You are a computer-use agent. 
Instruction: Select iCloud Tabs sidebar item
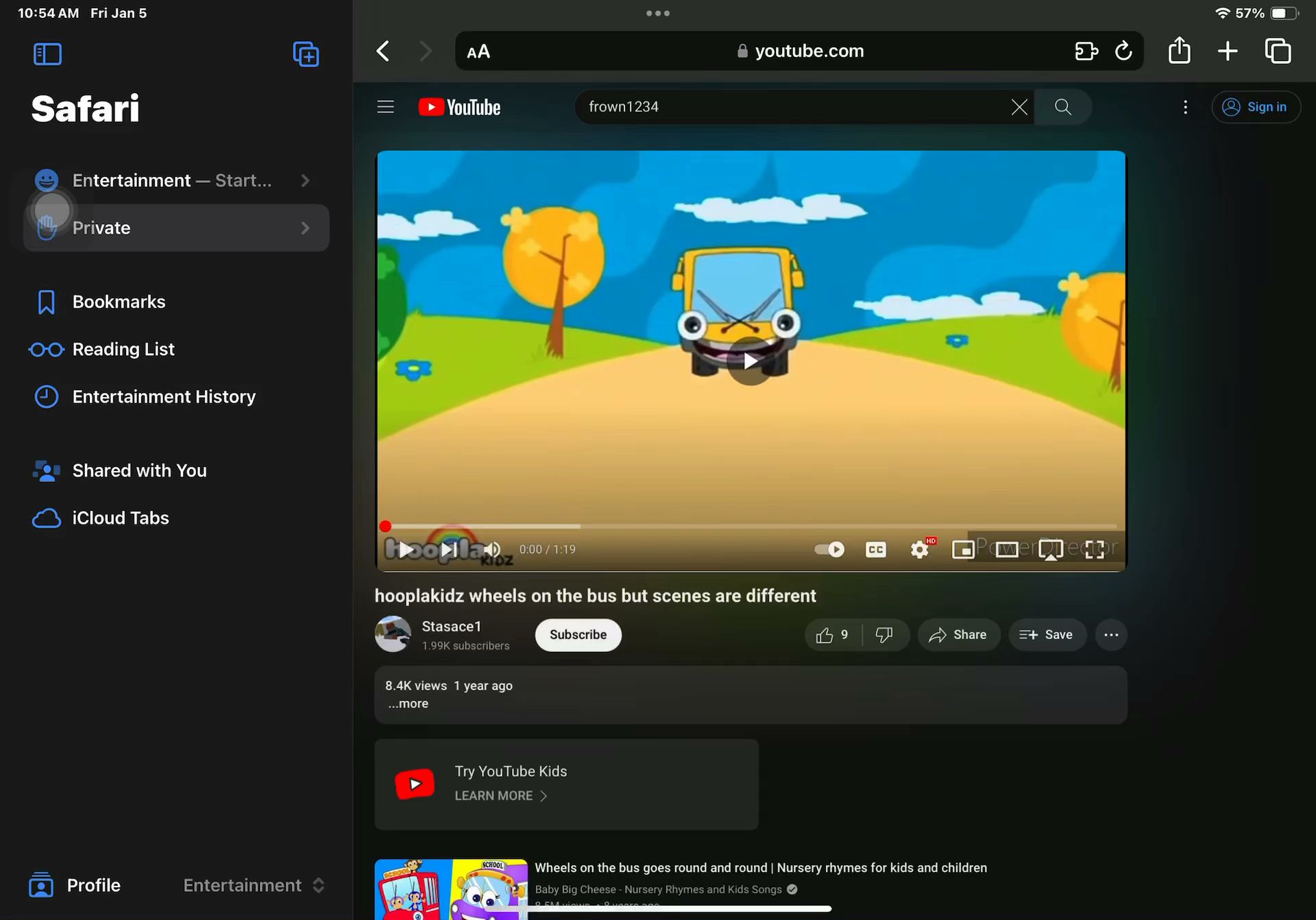[x=121, y=518]
